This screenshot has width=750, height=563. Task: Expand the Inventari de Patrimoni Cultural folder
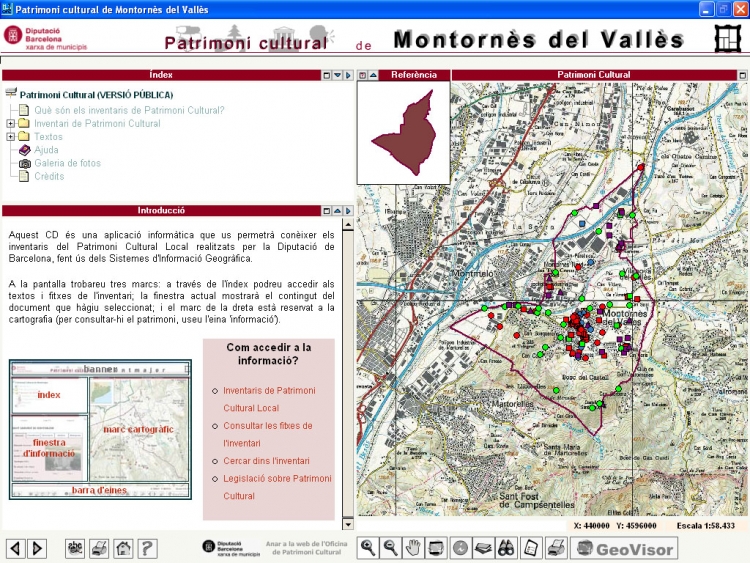[x=11, y=124]
